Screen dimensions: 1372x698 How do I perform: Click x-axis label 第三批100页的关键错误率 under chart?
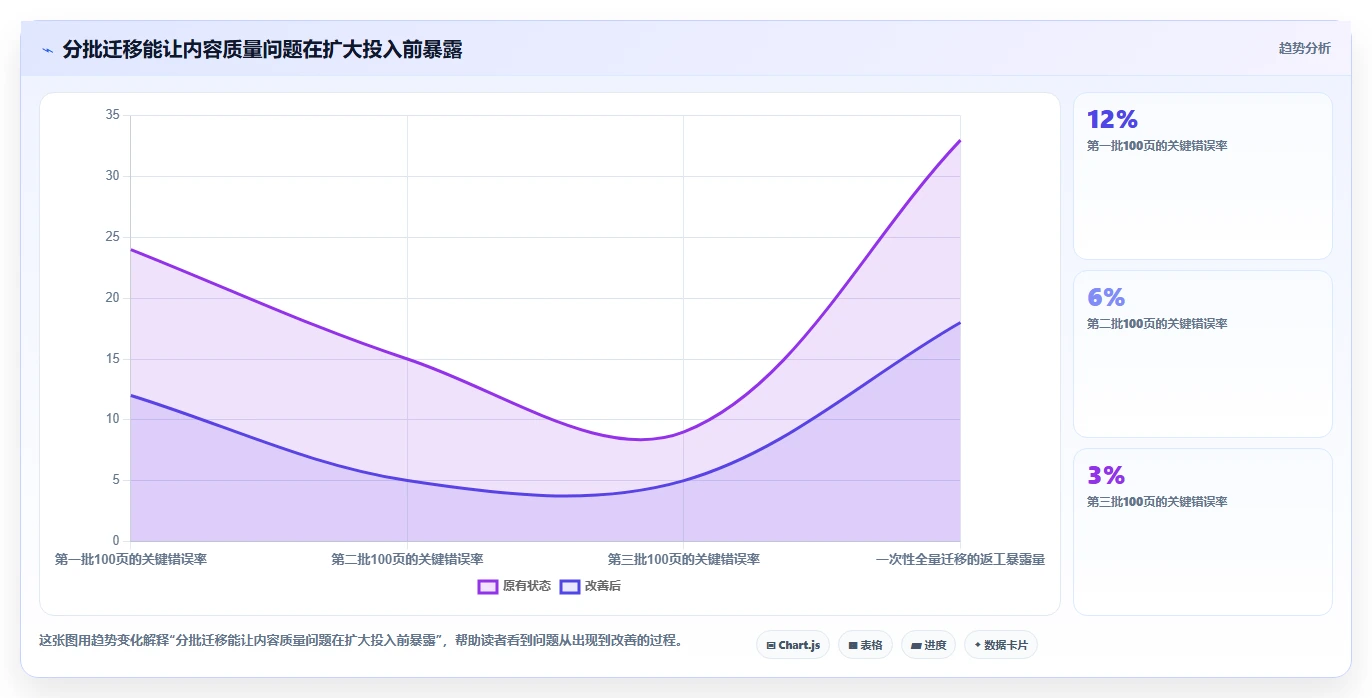[684, 559]
